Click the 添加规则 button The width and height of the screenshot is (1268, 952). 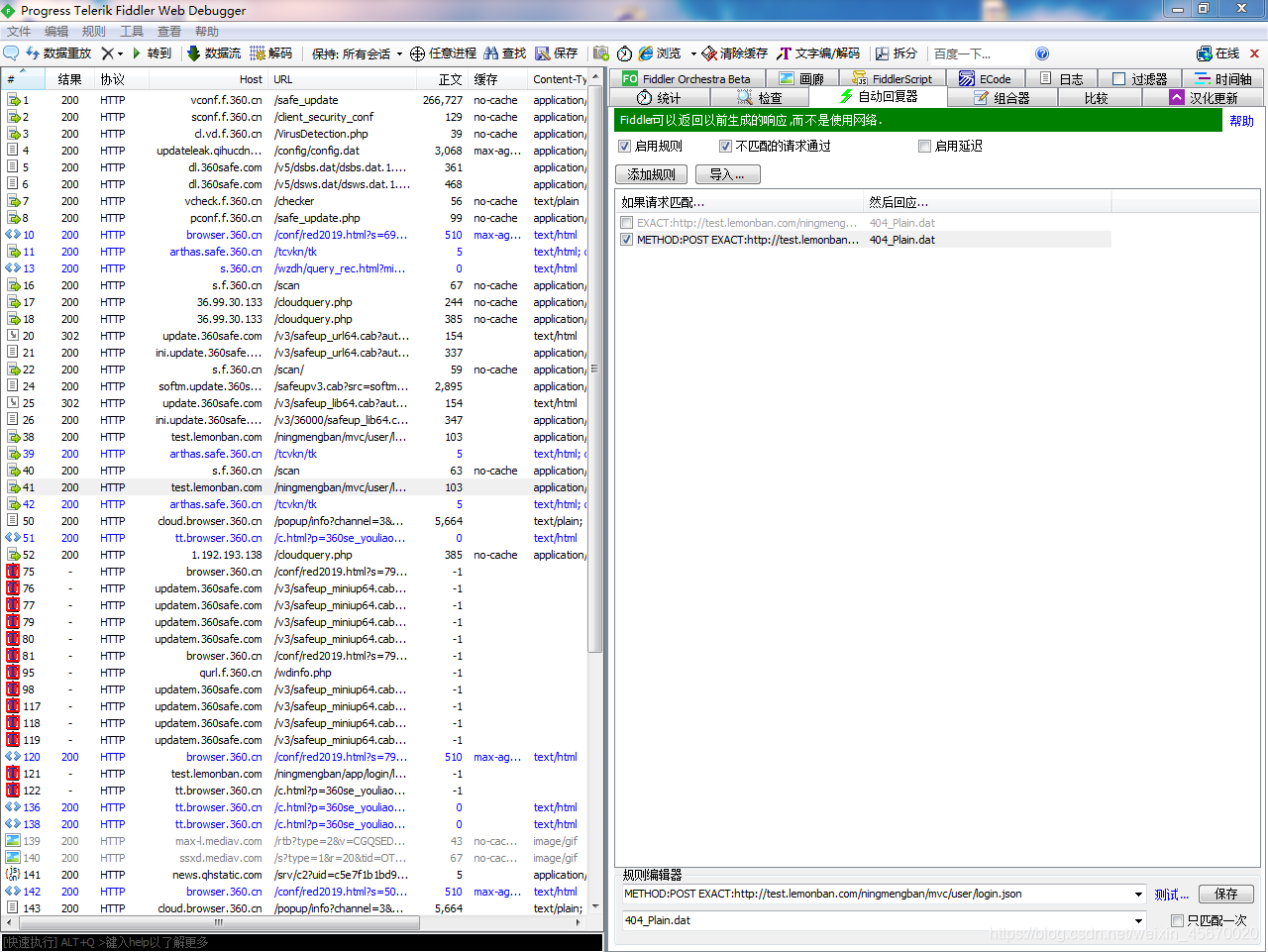coord(651,174)
